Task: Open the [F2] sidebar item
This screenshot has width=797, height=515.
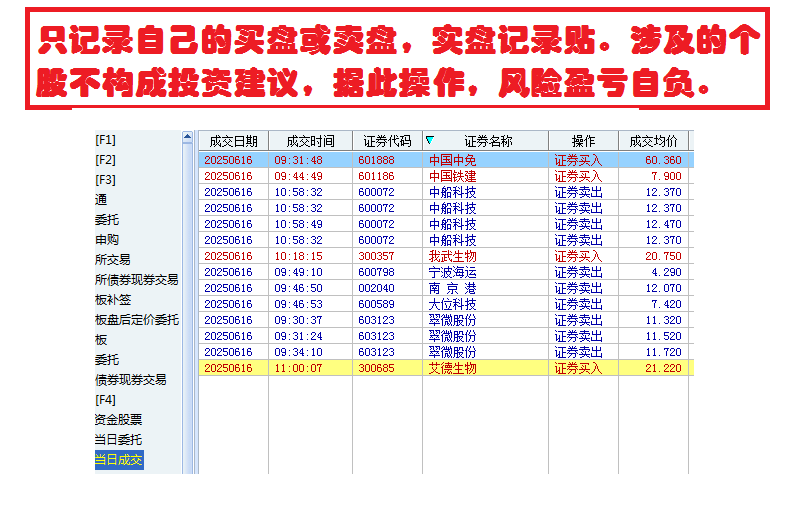Action: [x=105, y=160]
